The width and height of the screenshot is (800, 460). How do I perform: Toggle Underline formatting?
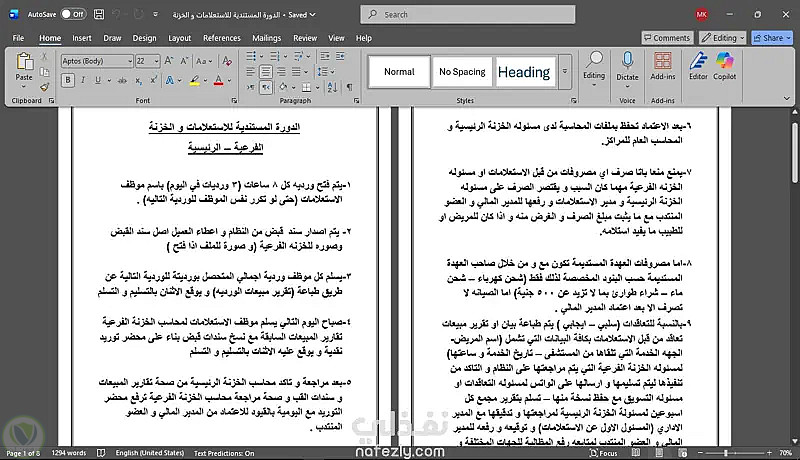[97, 80]
